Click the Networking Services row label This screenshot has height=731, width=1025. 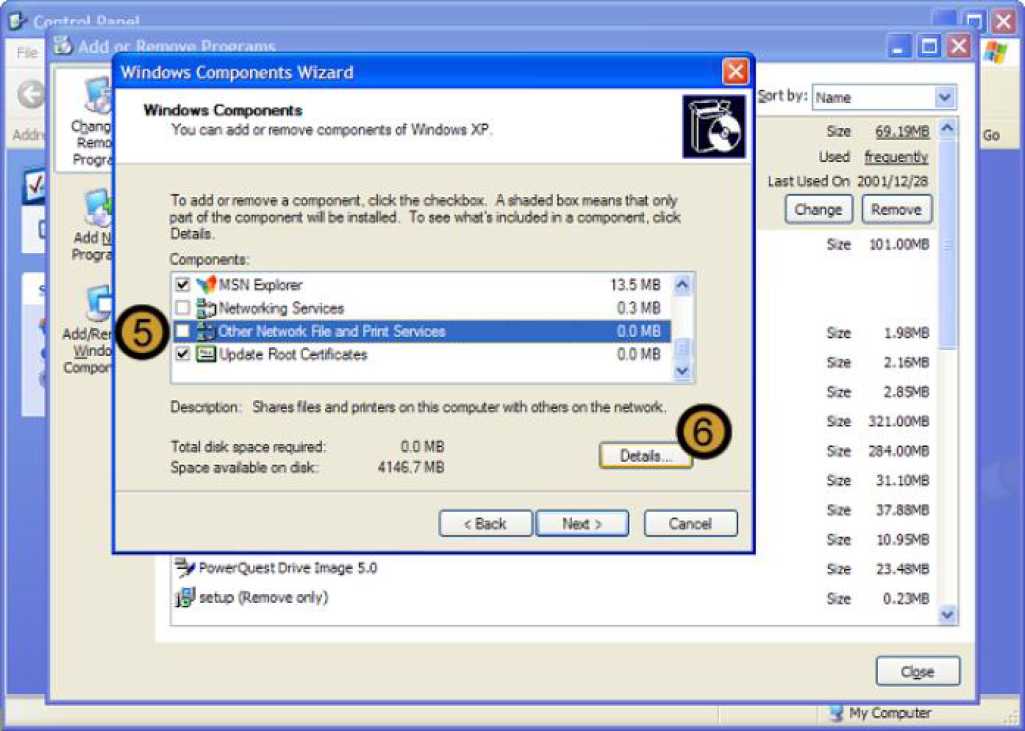281,308
